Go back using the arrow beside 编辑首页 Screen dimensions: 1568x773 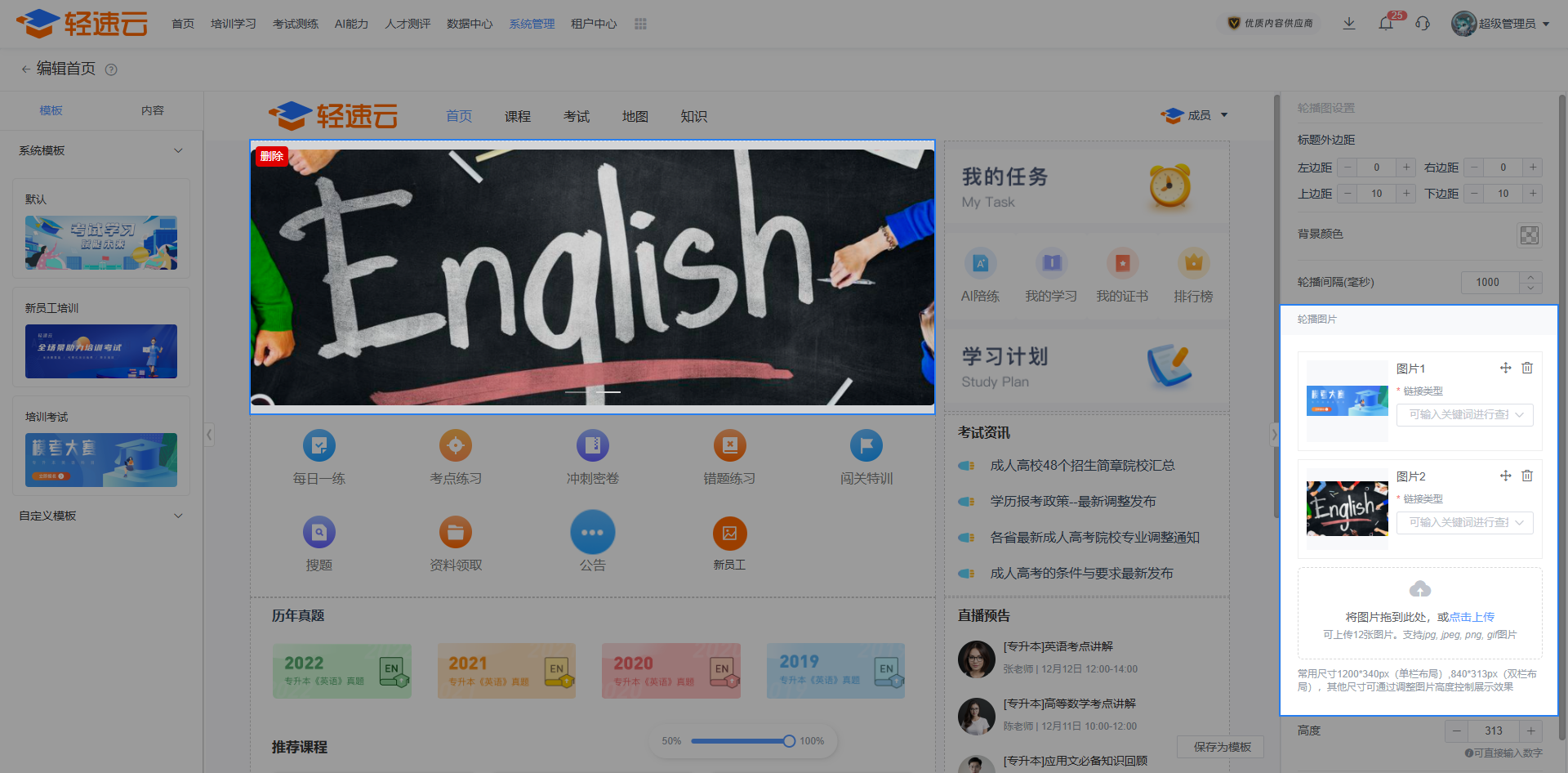(x=25, y=69)
